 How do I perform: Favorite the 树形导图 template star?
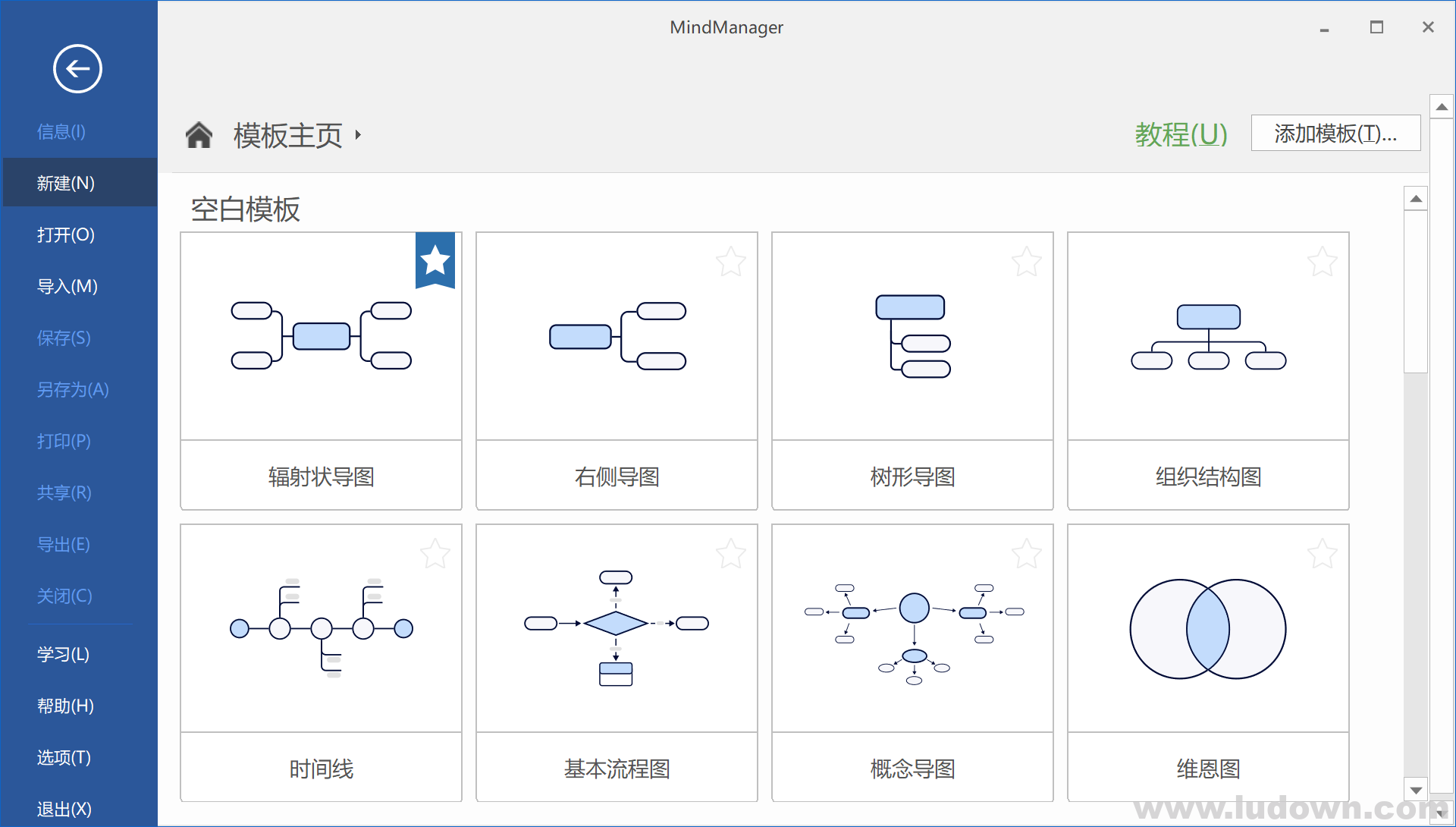pos(1027,262)
